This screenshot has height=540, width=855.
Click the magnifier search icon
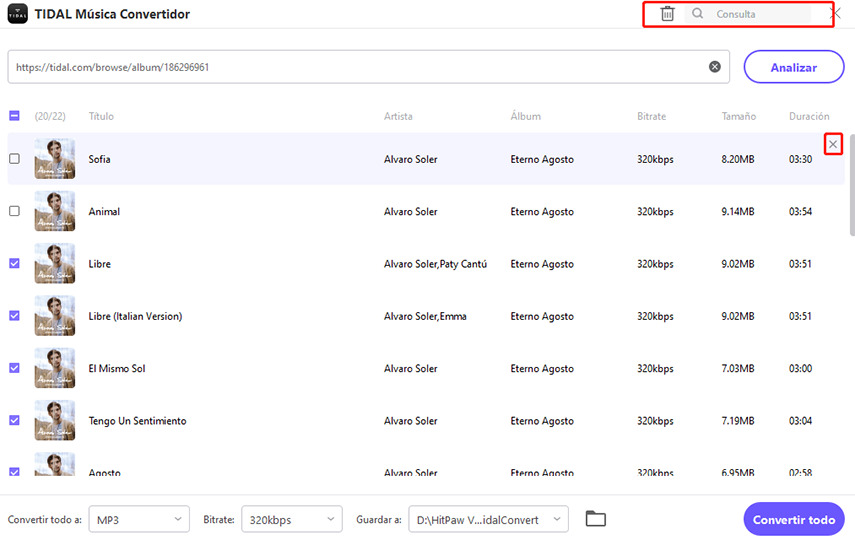point(697,14)
